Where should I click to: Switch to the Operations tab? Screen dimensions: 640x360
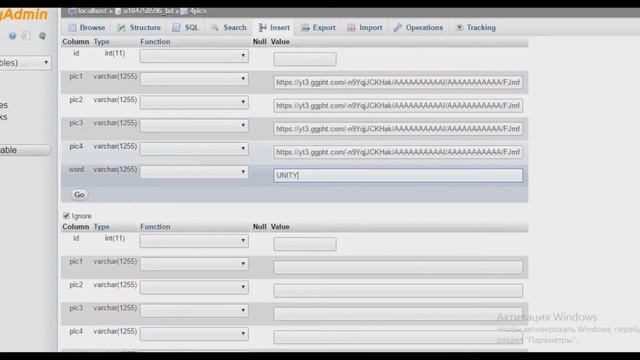[x=418, y=28]
